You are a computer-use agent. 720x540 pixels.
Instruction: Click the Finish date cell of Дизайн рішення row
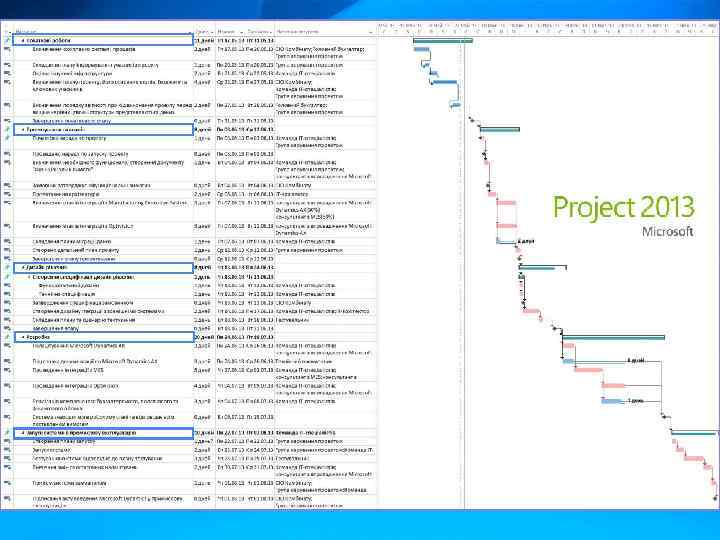(x=260, y=267)
